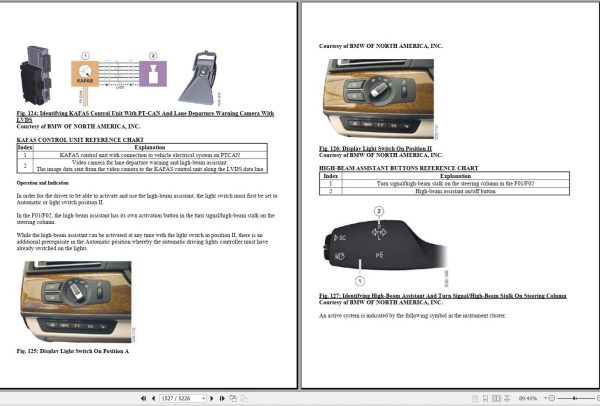Go to the next page
Image resolution: width=600 pixels, height=406 pixels.
[212, 398]
